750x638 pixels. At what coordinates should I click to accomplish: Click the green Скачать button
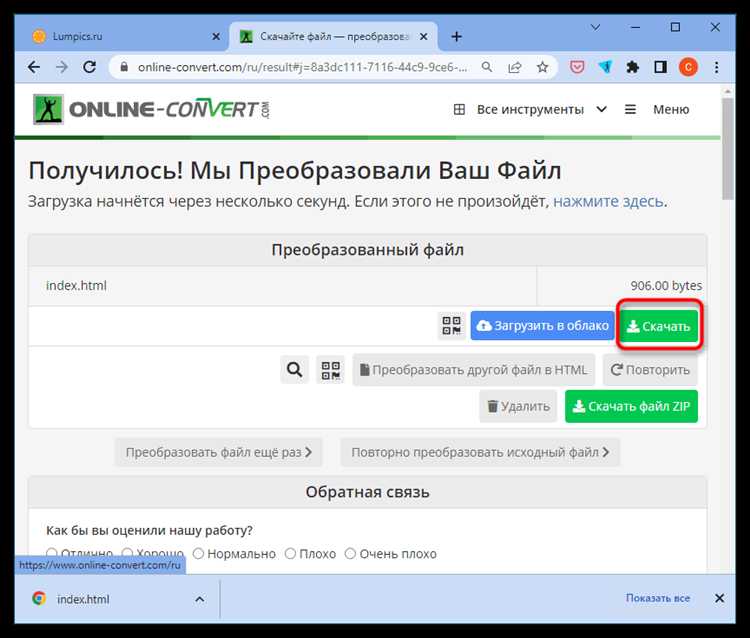pyautogui.click(x=659, y=326)
